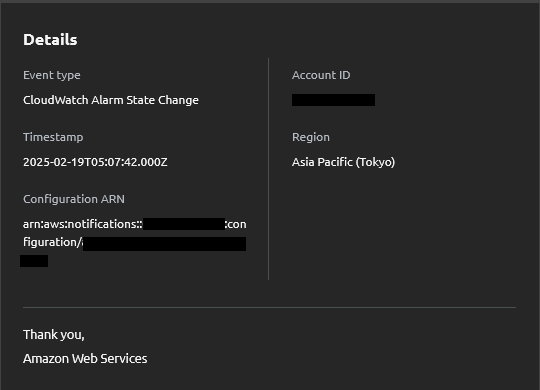Click the redacted account block inside the ARN
This screenshot has height=390, width=540.
coord(184,224)
